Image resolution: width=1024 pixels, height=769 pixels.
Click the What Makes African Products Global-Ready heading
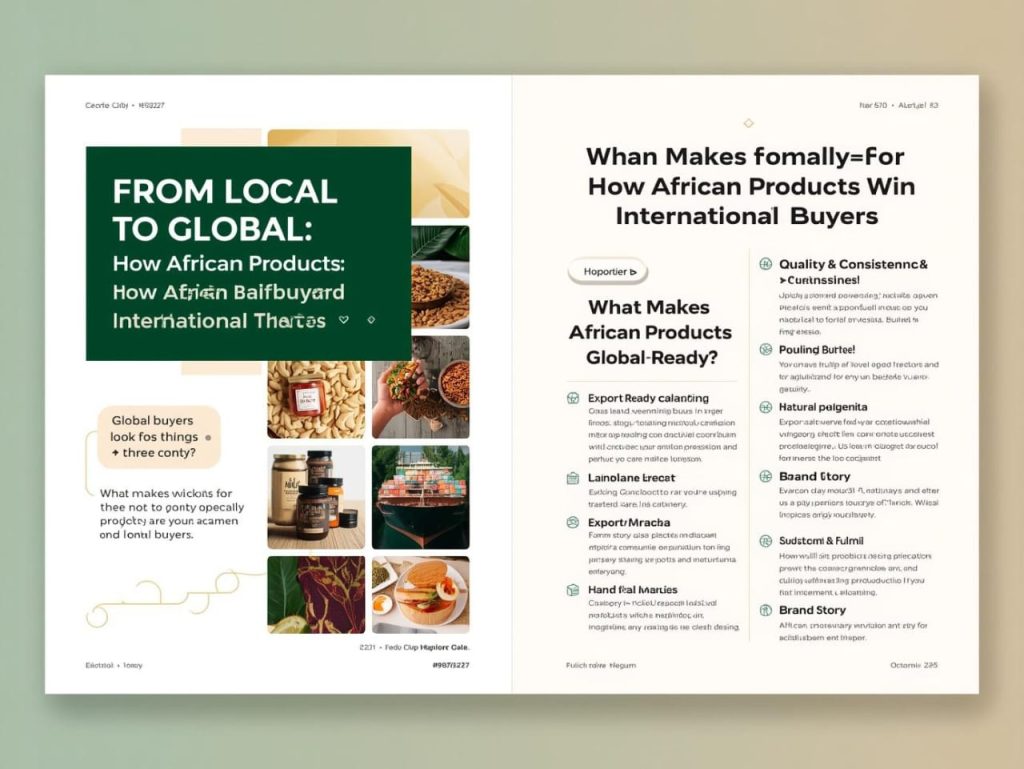(650, 332)
